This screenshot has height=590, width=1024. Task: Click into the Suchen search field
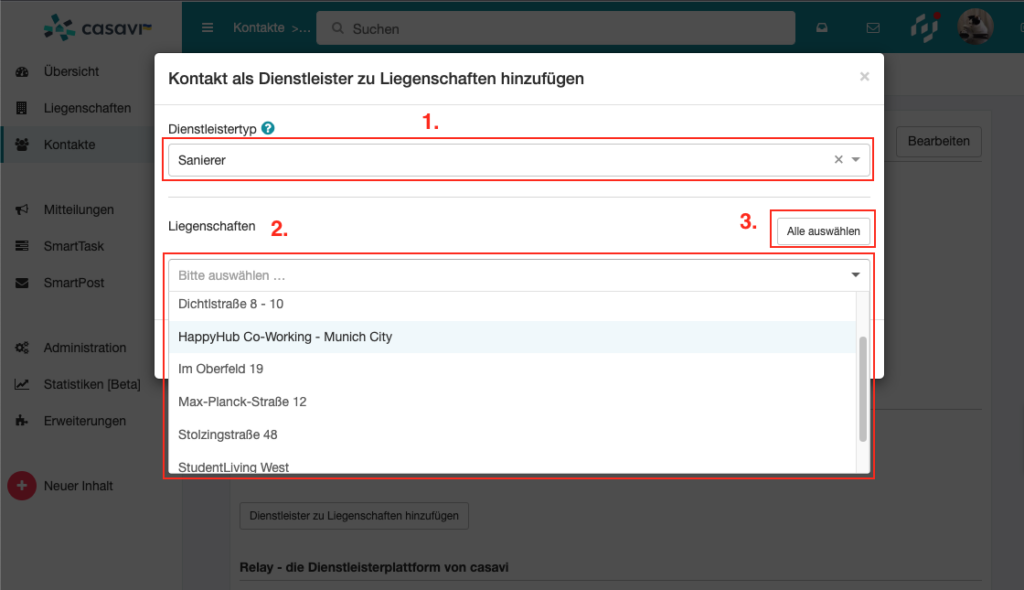click(555, 29)
